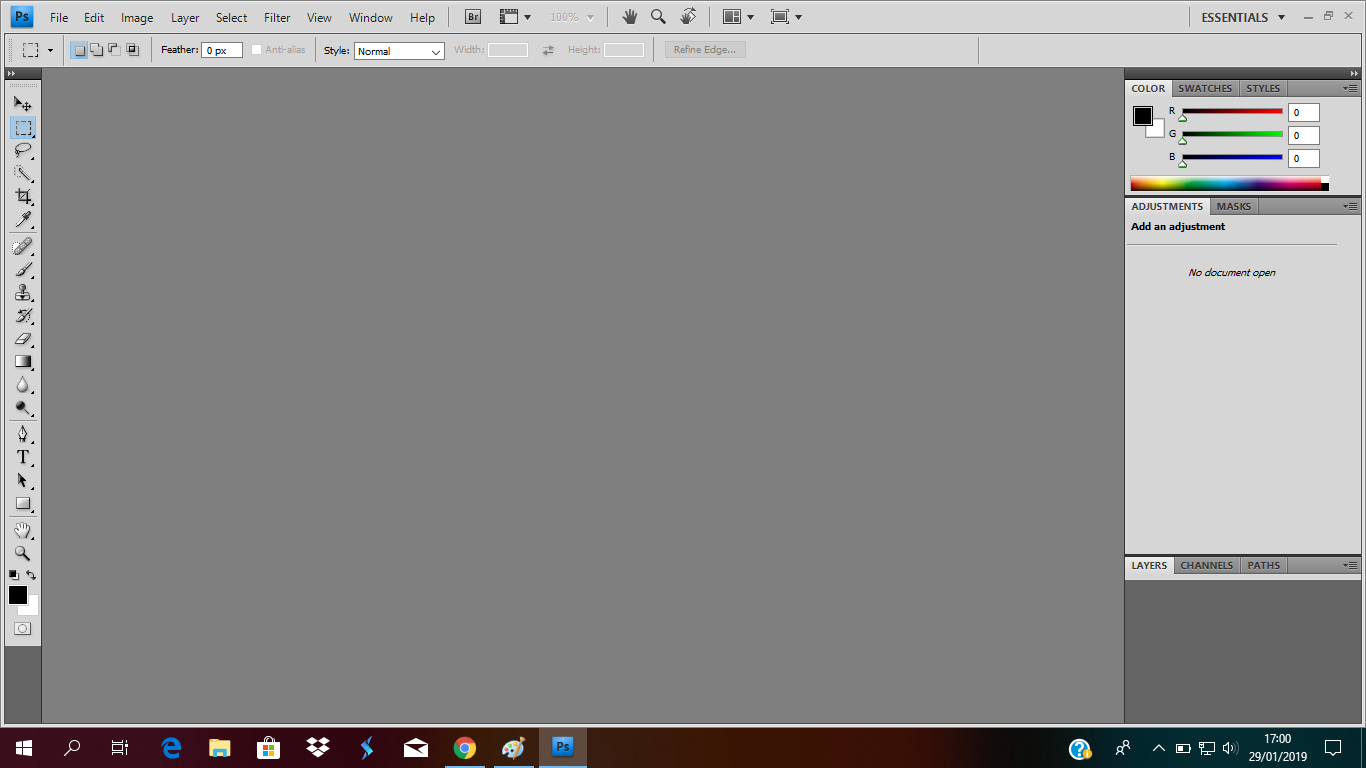This screenshot has width=1366, height=768.
Task: Select the Dodge tool
Action: [x=23, y=408]
